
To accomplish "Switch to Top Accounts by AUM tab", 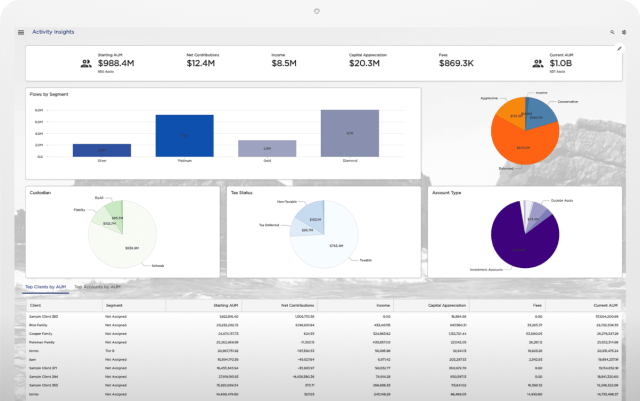I will coord(98,287).
